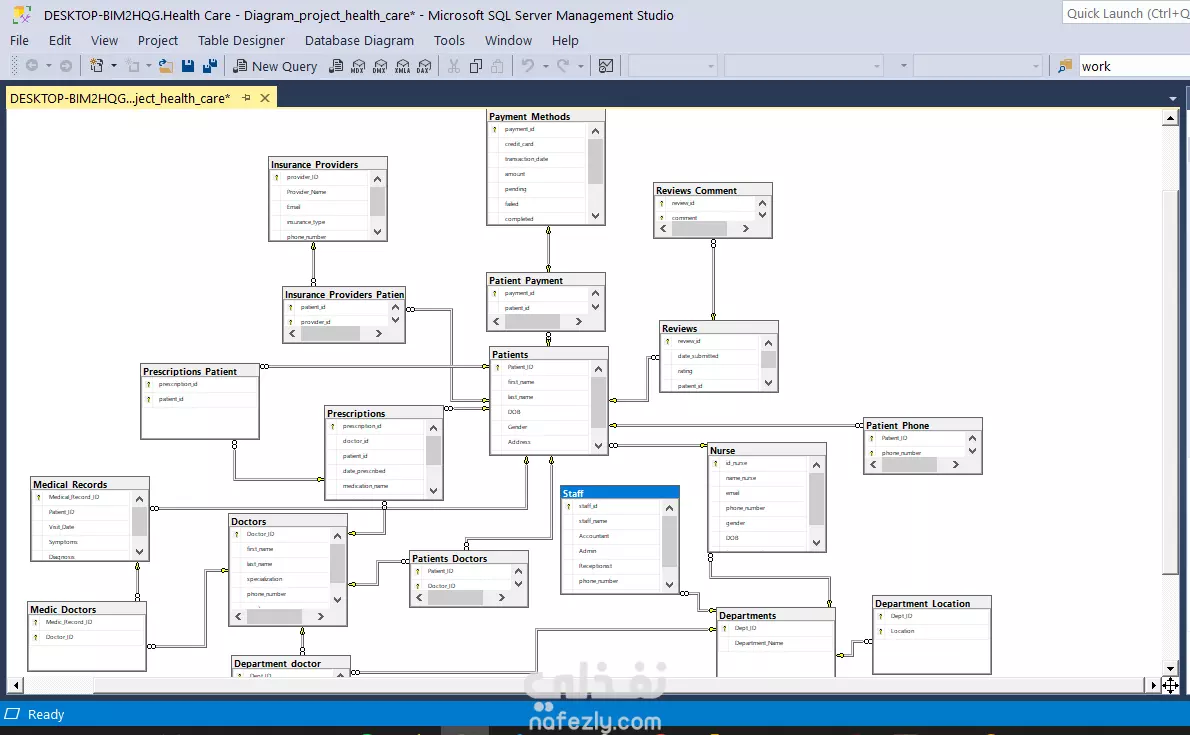Screen dimensions: 1190x735
Task: Open a DAX query via toolbar icon
Action: click(x=424, y=66)
